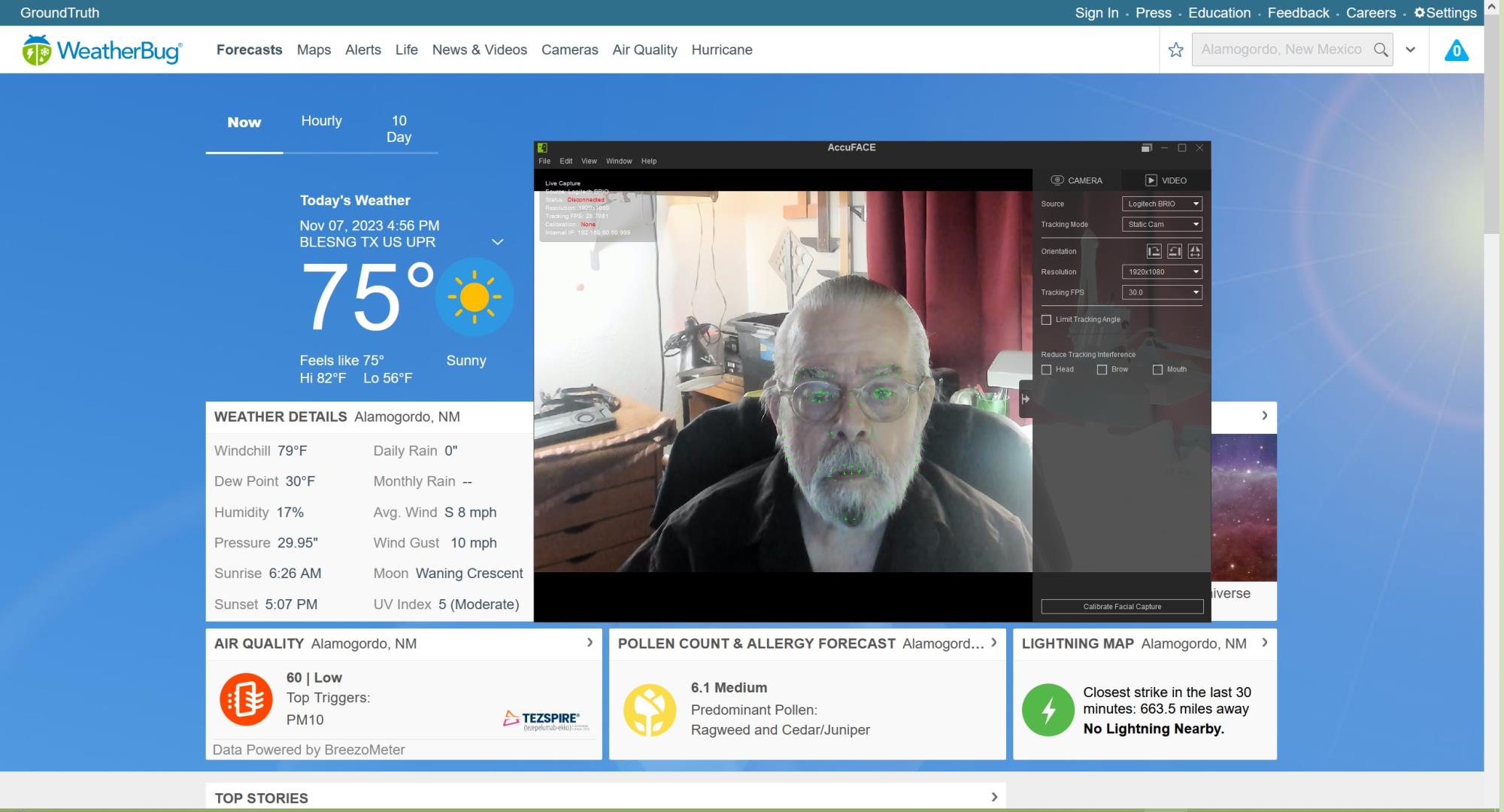The image size is (1504, 812).
Task: Click the Tezspire advertisement logo
Action: [547, 720]
